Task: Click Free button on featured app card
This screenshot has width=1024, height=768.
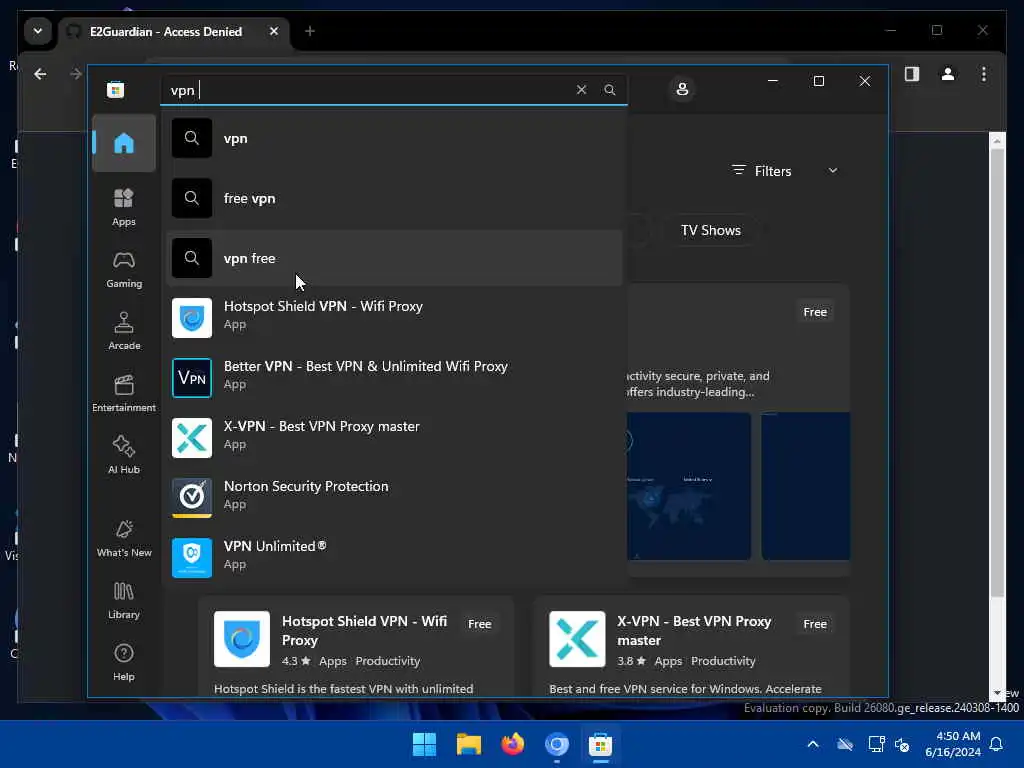Action: tap(814, 312)
